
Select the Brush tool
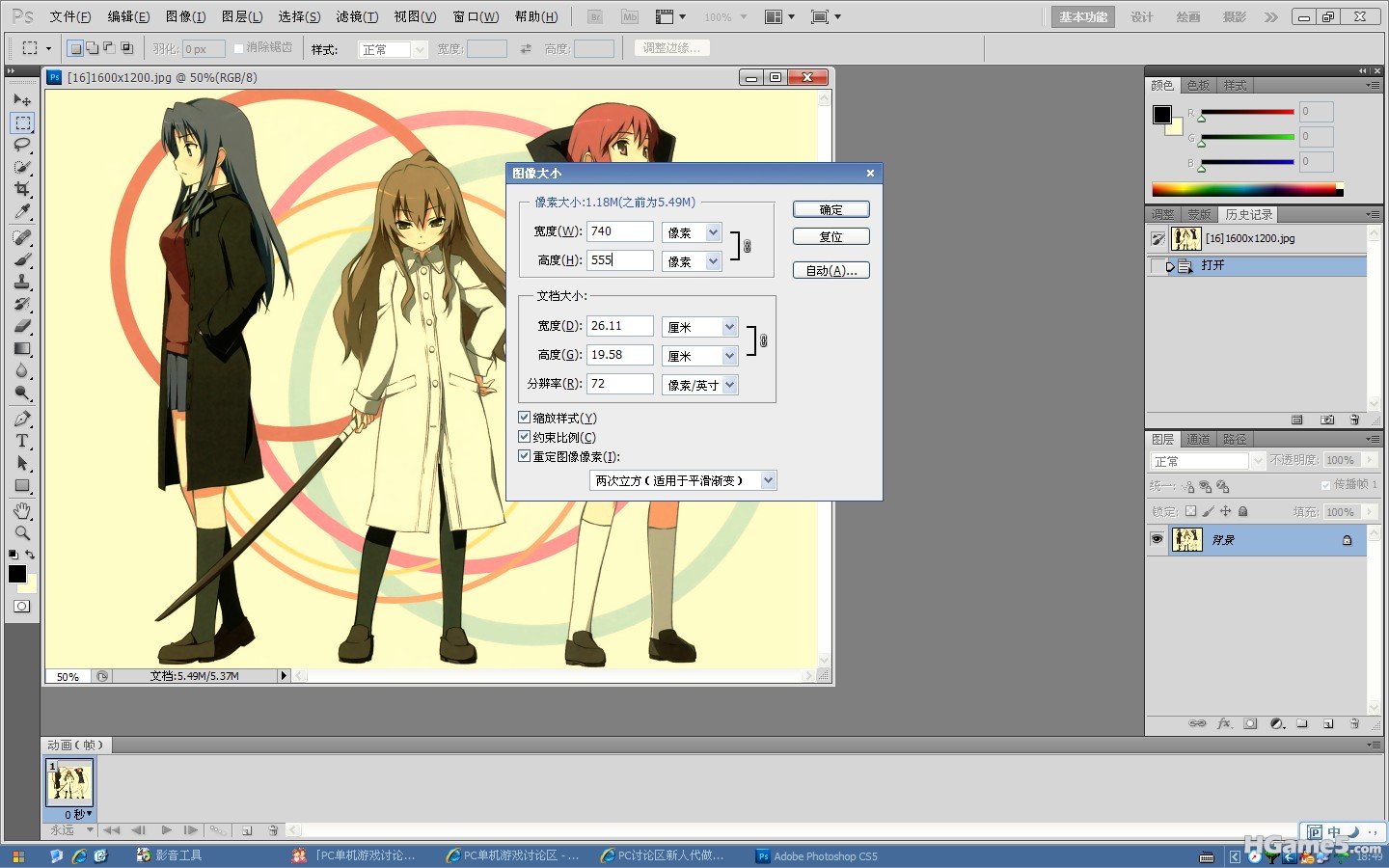[22, 259]
